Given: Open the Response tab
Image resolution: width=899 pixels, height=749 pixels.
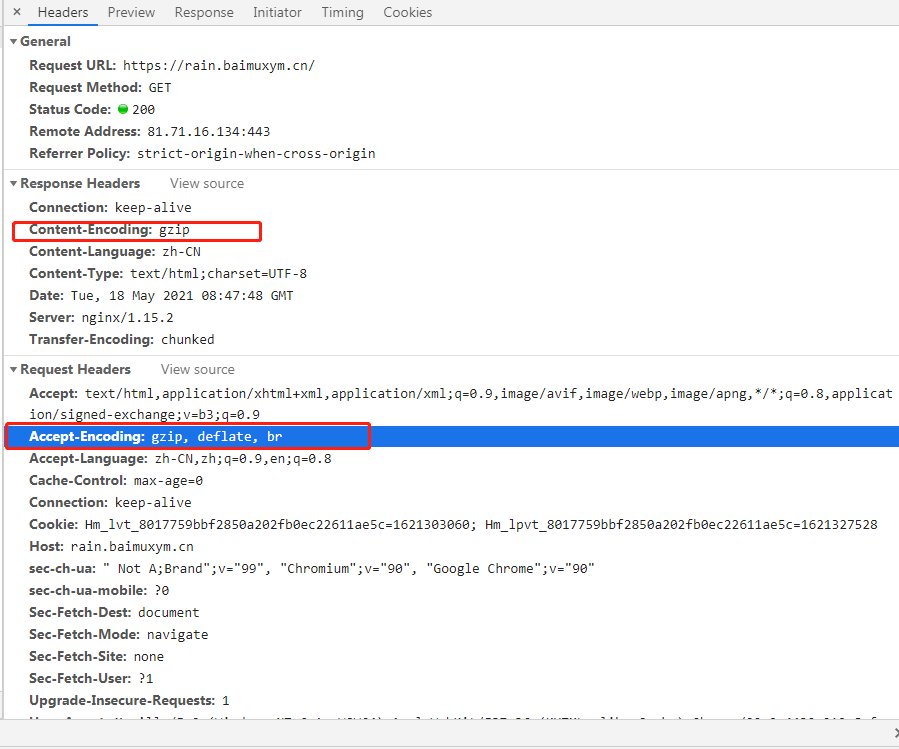Looking at the screenshot, I should [x=204, y=12].
